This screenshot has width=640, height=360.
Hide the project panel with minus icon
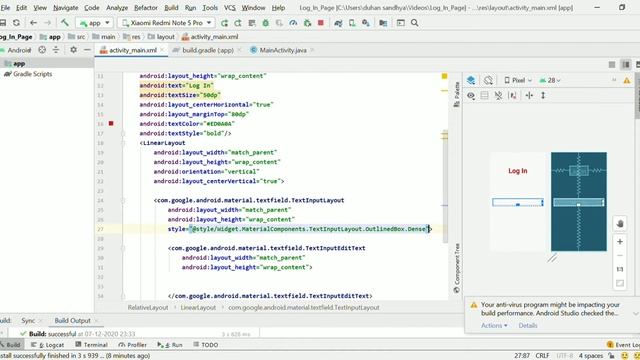coord(87,50)
